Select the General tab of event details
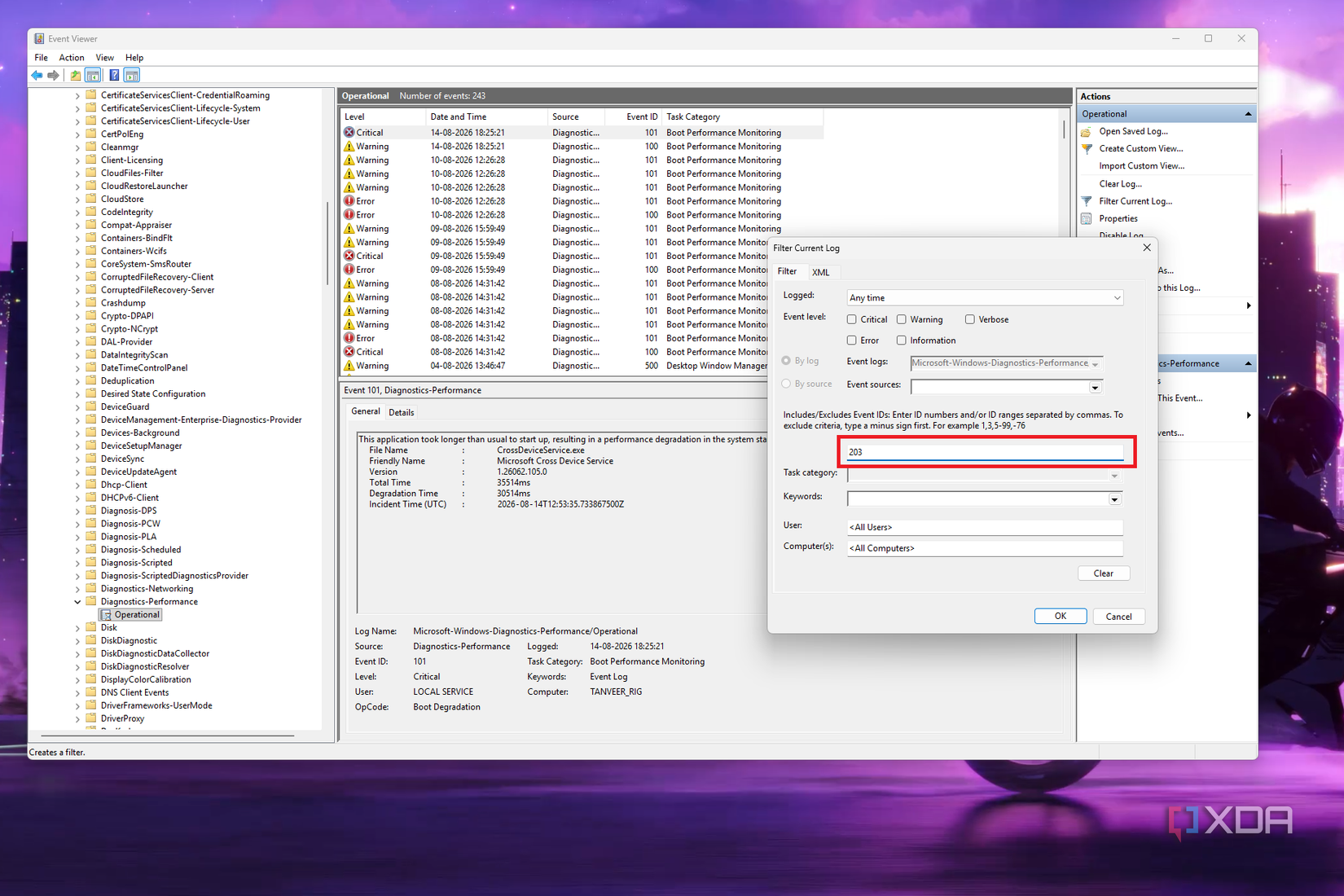 [365, 411]
